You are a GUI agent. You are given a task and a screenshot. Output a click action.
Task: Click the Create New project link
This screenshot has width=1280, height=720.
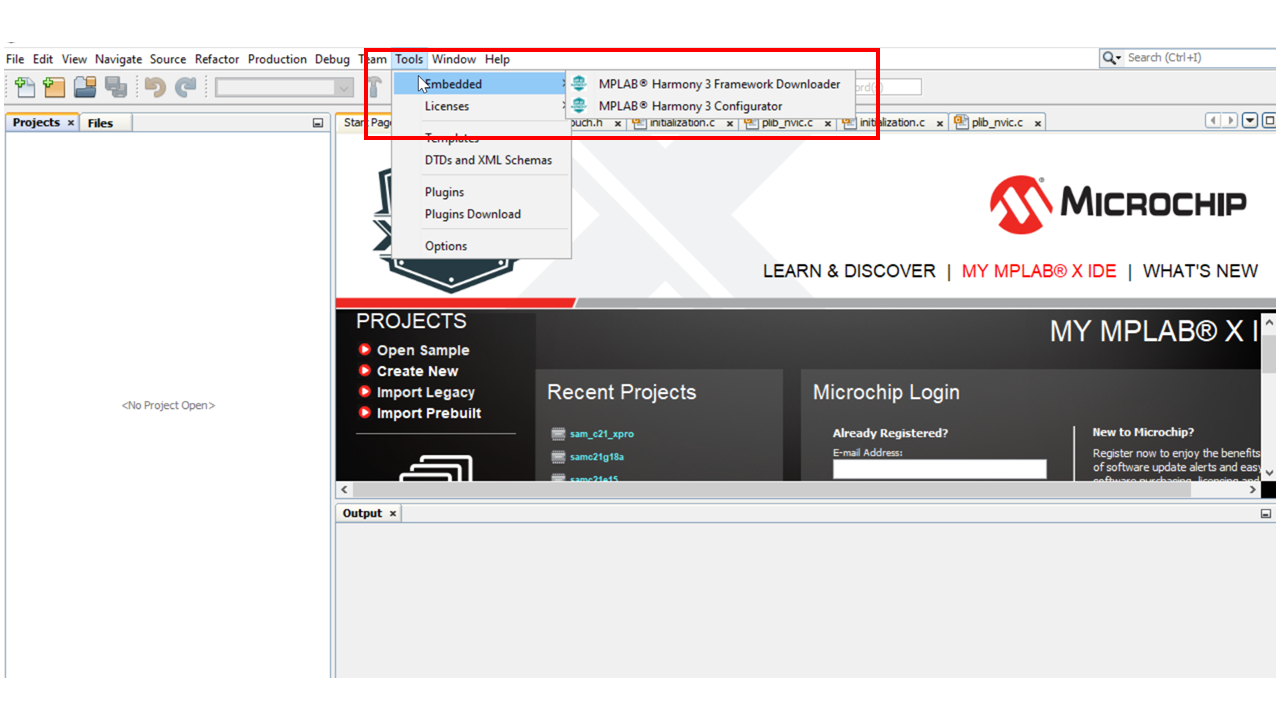click(417, 371)
